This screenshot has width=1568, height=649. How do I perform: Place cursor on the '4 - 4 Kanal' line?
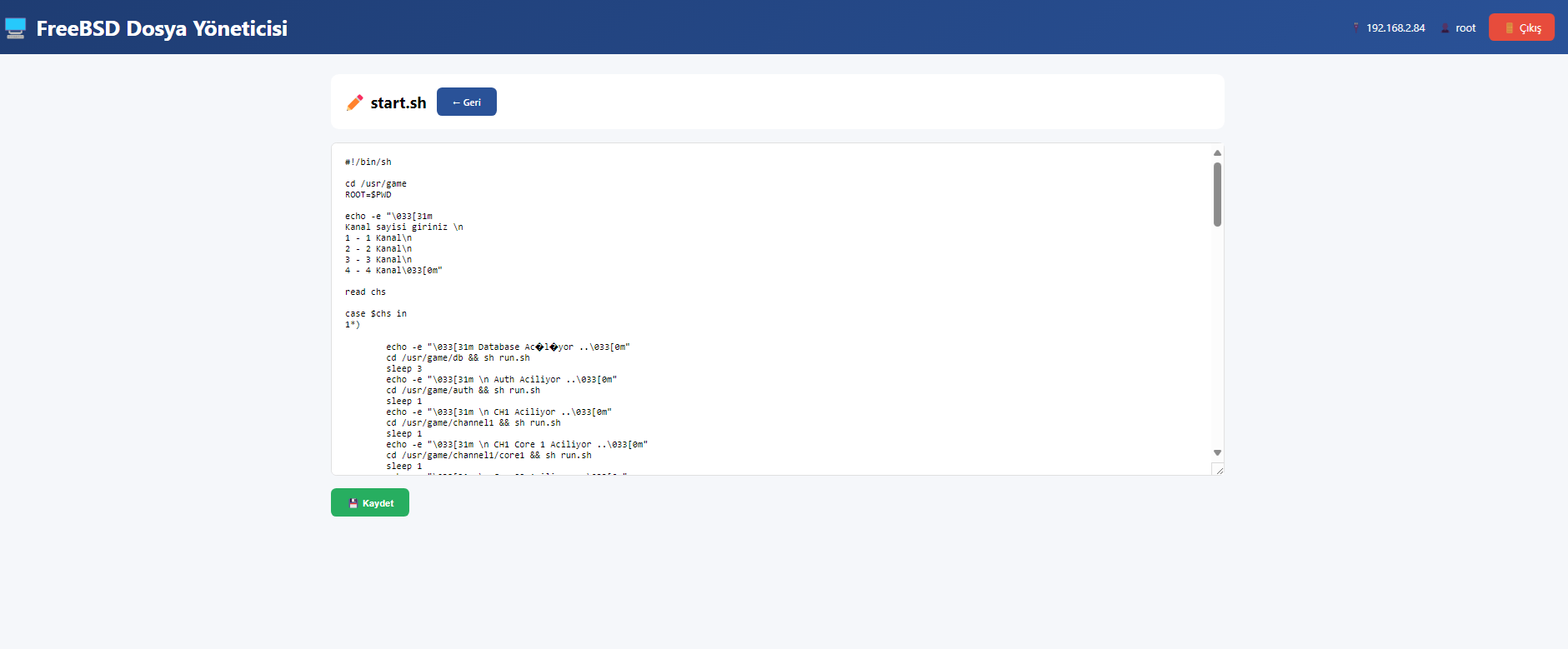tap(393, 270)
